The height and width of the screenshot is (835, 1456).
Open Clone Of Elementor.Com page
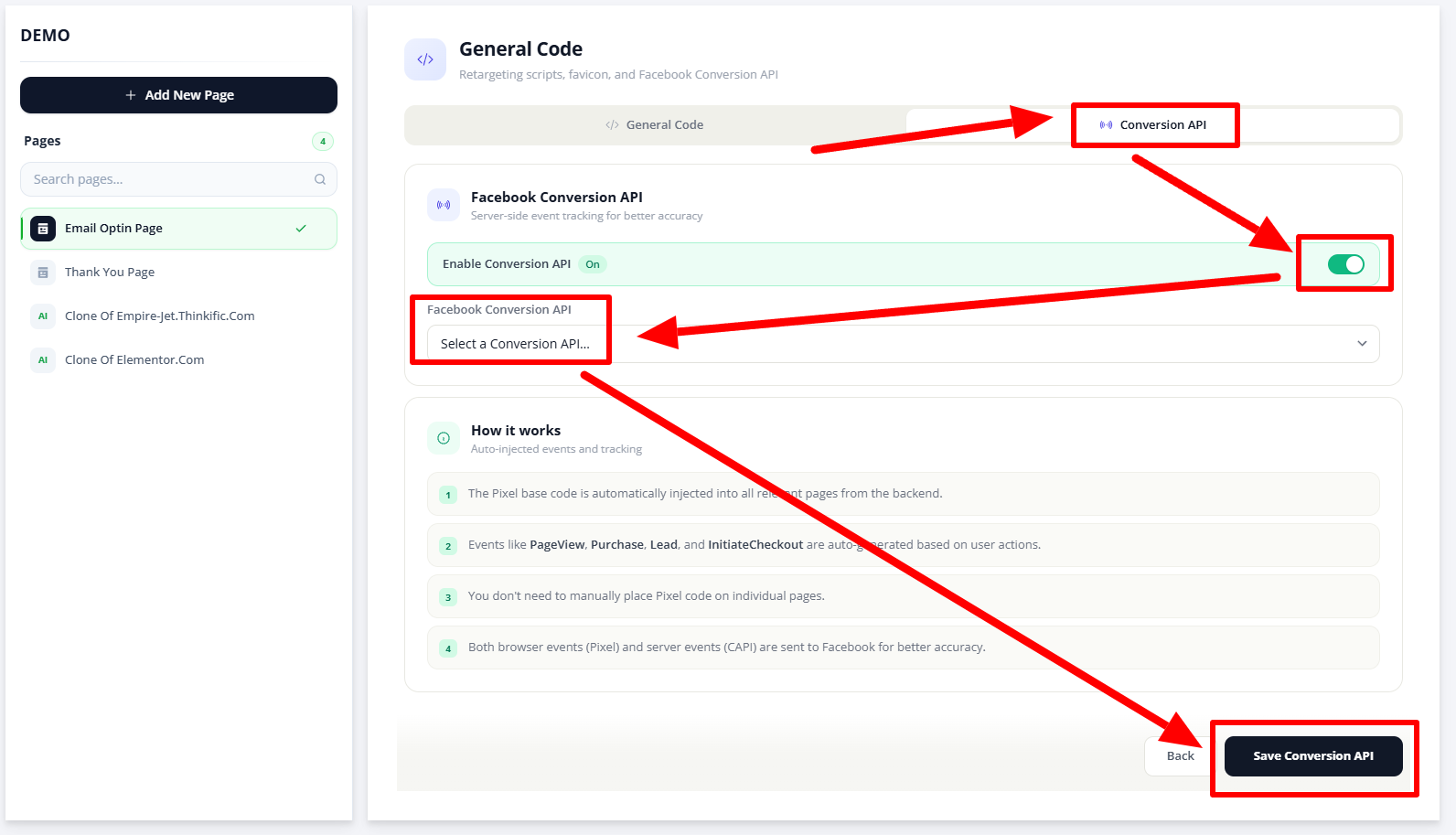[x=178, y=360]
